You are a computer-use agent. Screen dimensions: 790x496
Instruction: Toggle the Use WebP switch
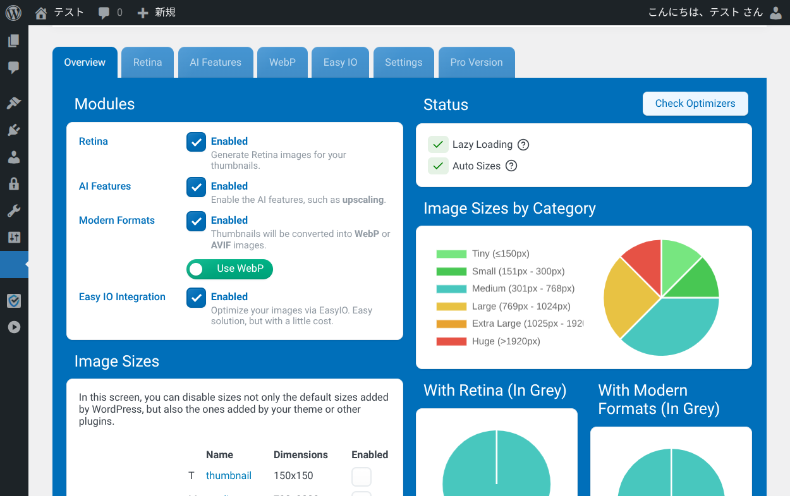(x=229, y=269)
